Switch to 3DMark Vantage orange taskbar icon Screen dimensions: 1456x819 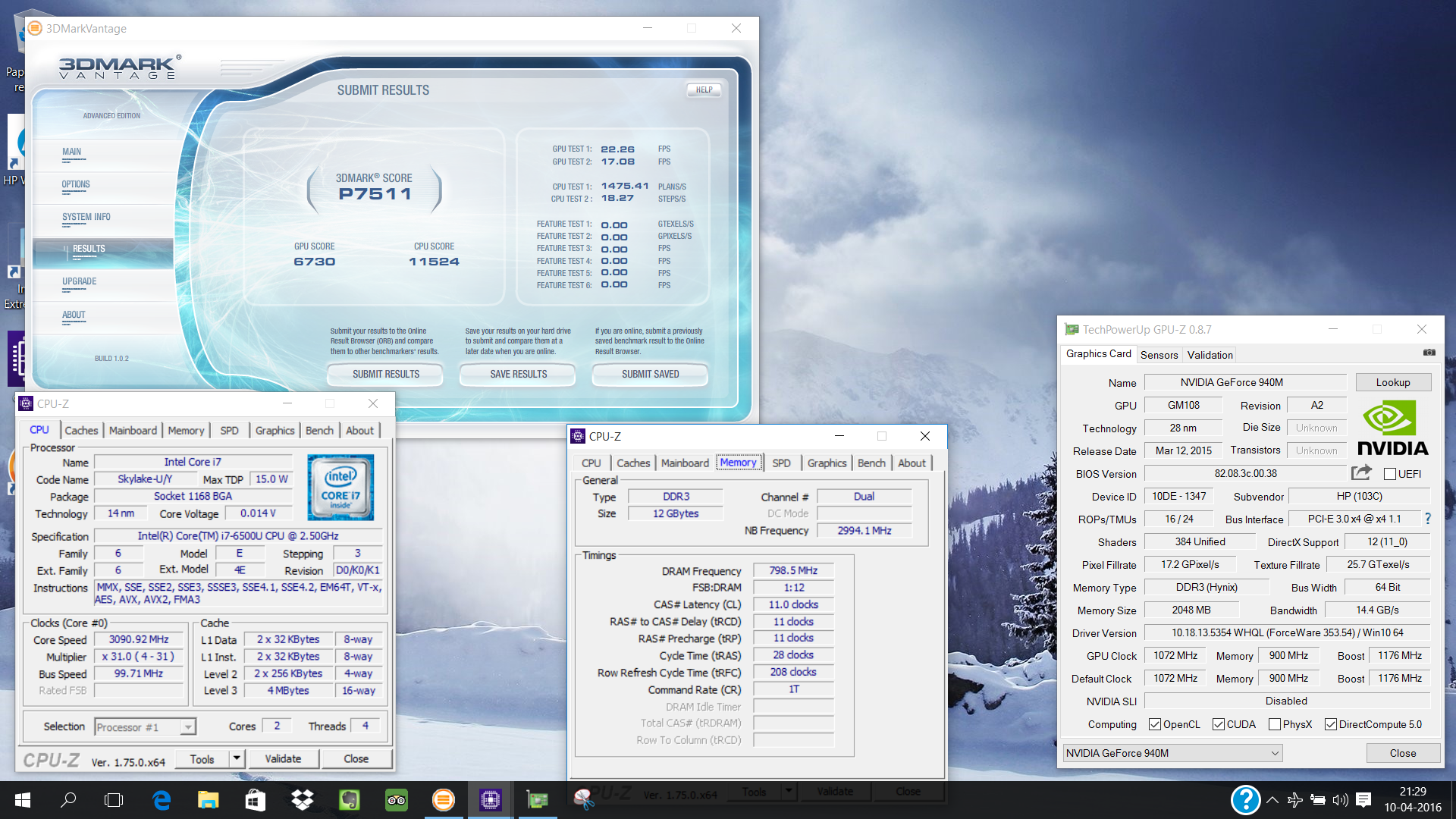tap(444, 800)
